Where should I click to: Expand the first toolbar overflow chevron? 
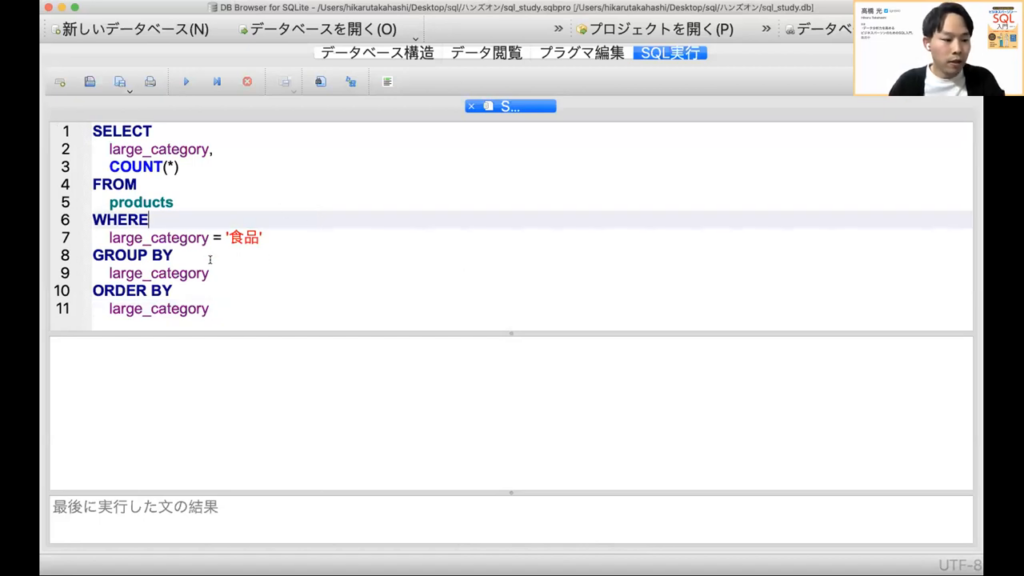[x=558, y=28]
